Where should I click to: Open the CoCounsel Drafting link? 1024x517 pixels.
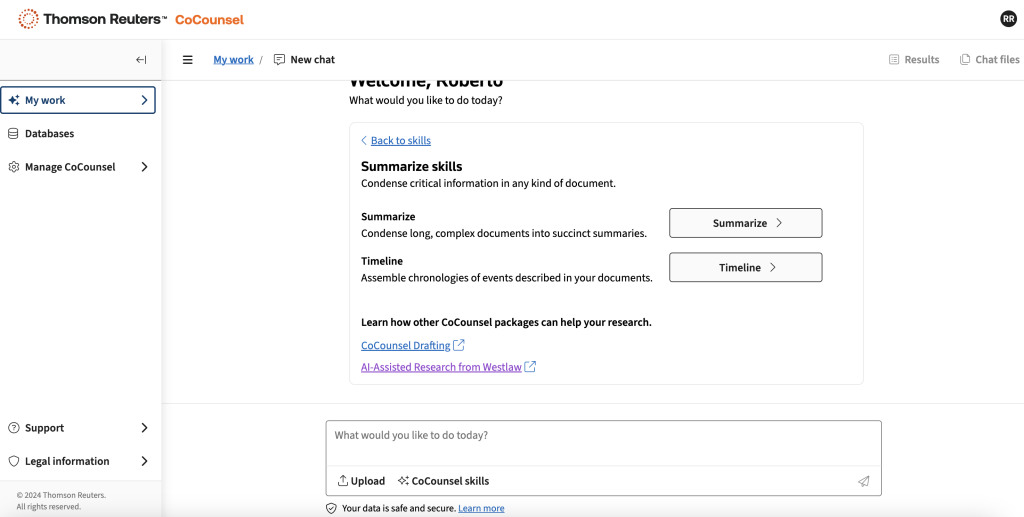(406, 346)
